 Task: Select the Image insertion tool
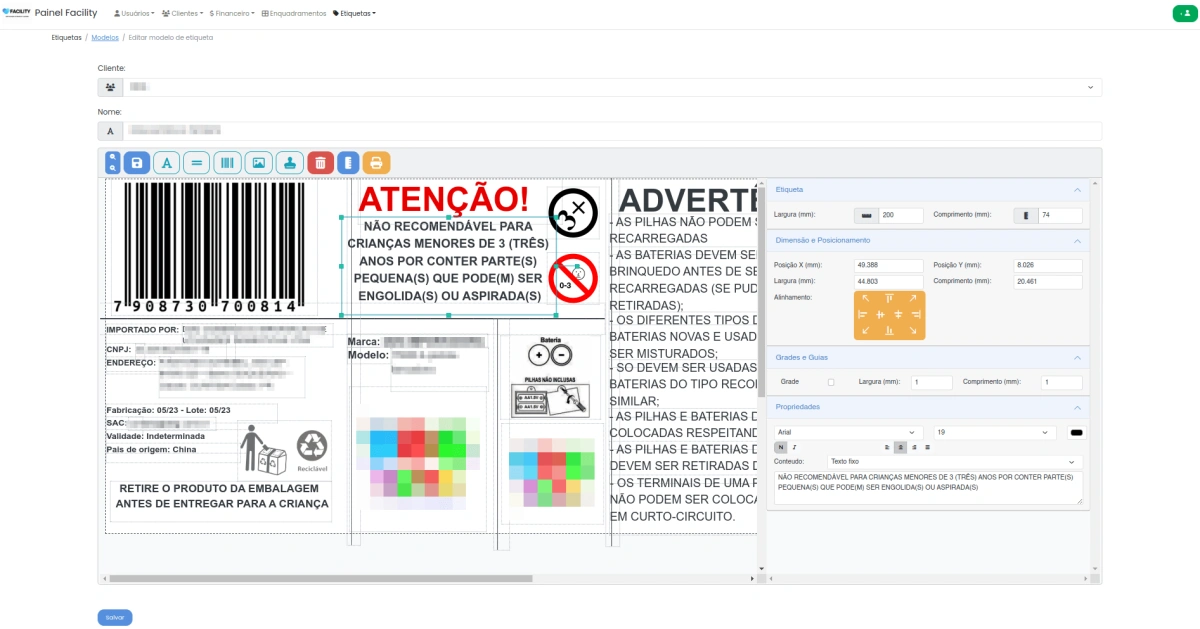point(259,161)
